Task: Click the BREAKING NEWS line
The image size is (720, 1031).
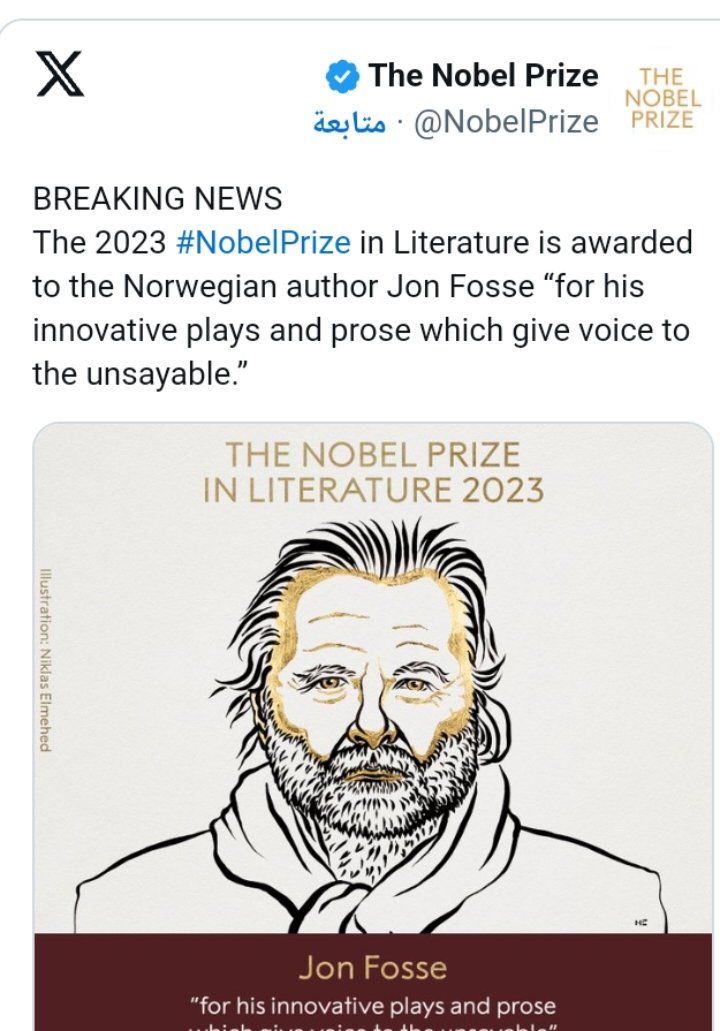Action: 158,198
